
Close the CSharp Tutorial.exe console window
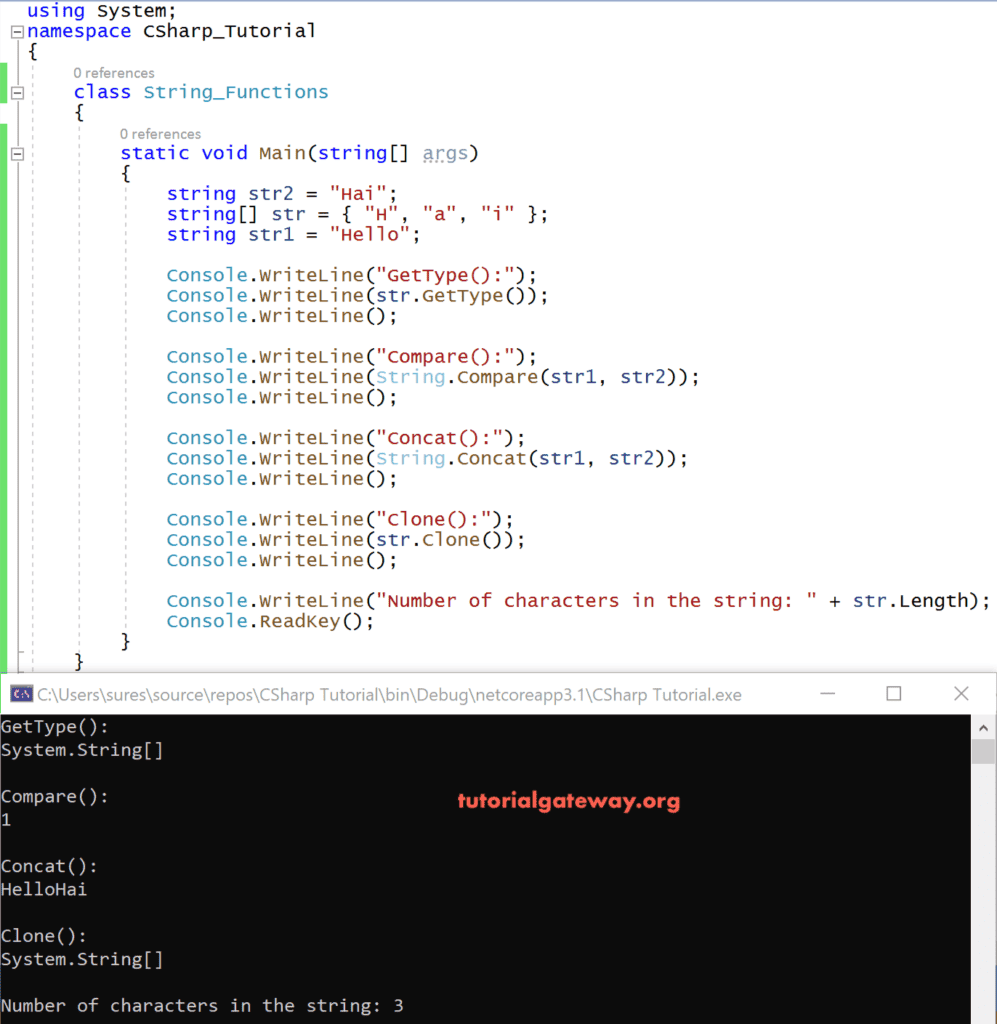point(961,694)
